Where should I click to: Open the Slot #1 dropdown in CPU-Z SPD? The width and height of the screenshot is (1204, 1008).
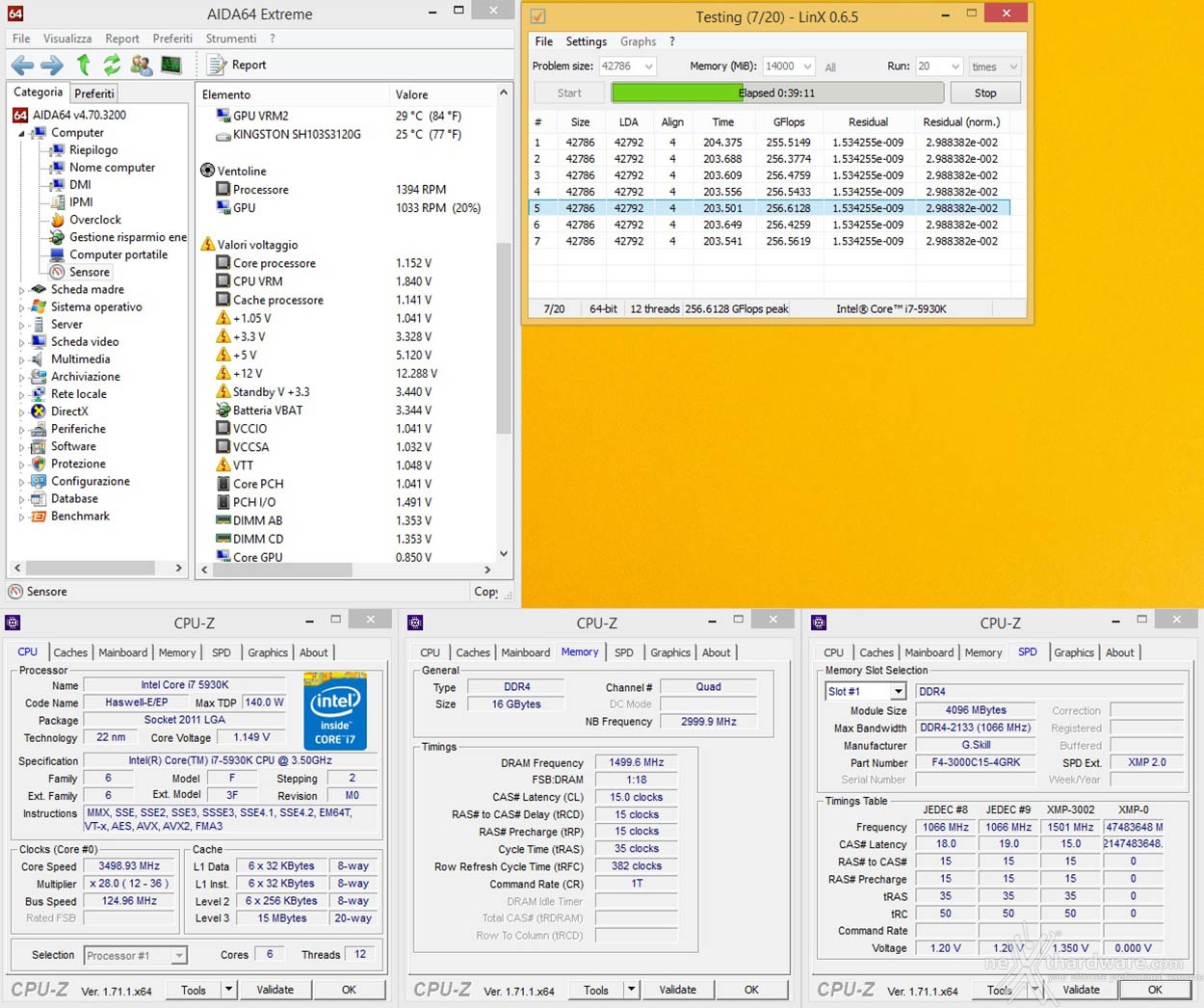pyautogui.click(x=898, y=691)
